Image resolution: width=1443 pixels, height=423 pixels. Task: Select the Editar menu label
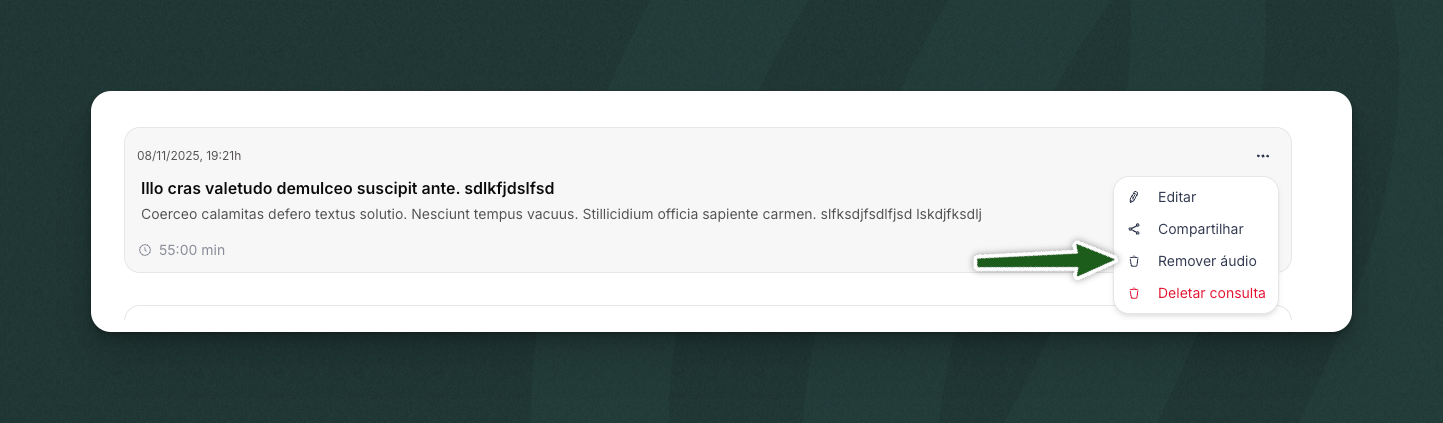pos(1176,197)
